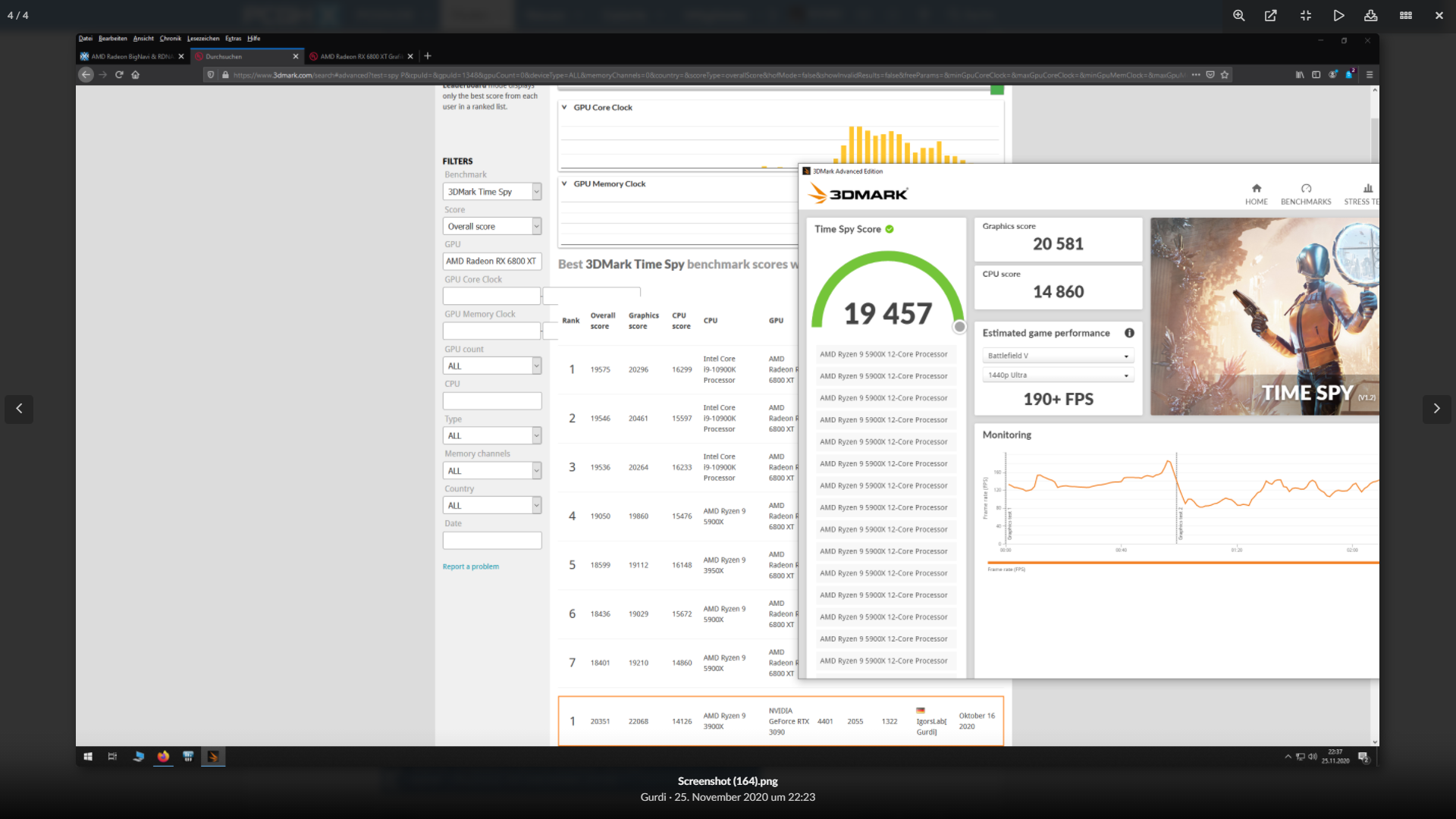This screenshot has height=819, width=1456.
Task: Open the Battlefield V game dropdown
Action: tap(1058, 356)
